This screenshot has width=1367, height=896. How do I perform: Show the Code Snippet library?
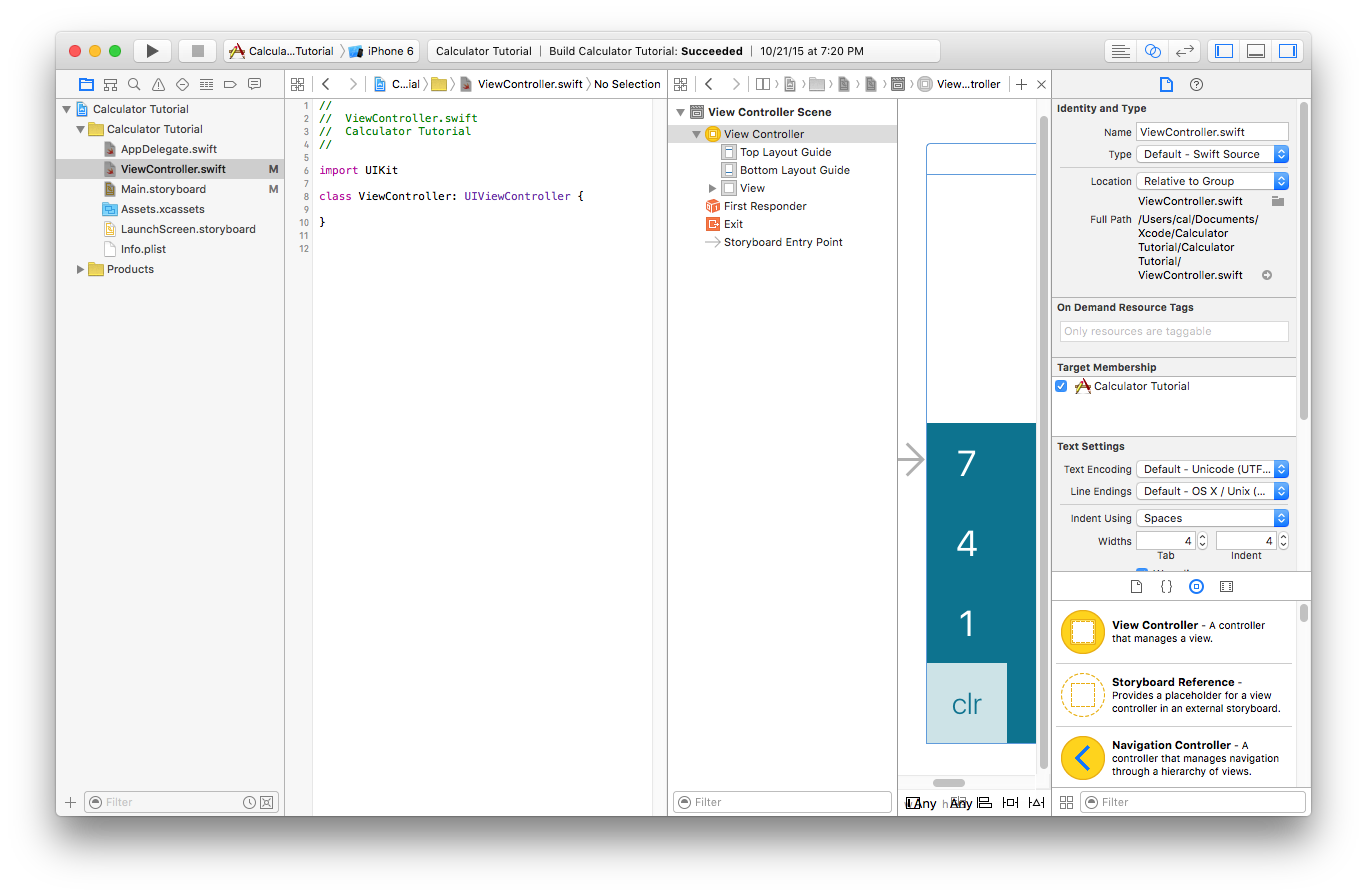point(1166,587)
